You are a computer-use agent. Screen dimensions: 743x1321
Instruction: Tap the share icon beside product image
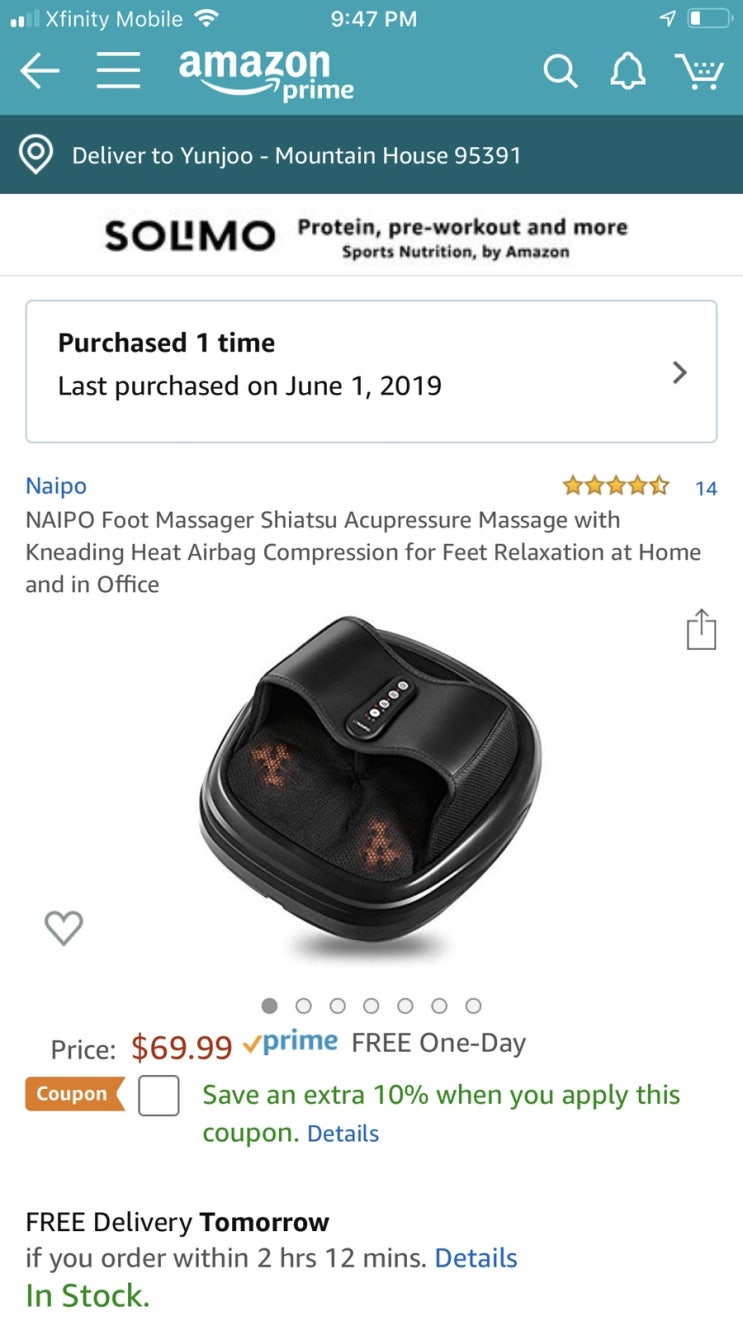[x=701, y=629]
